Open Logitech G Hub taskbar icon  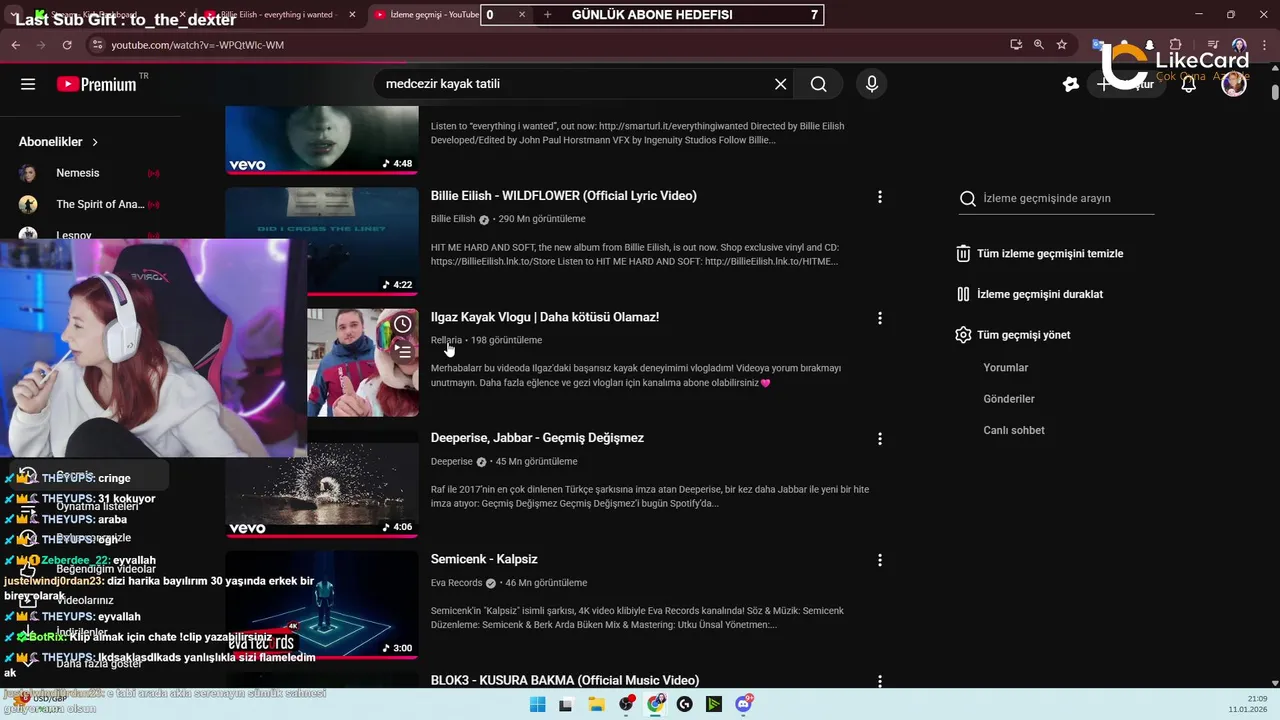tap(685, 704)
